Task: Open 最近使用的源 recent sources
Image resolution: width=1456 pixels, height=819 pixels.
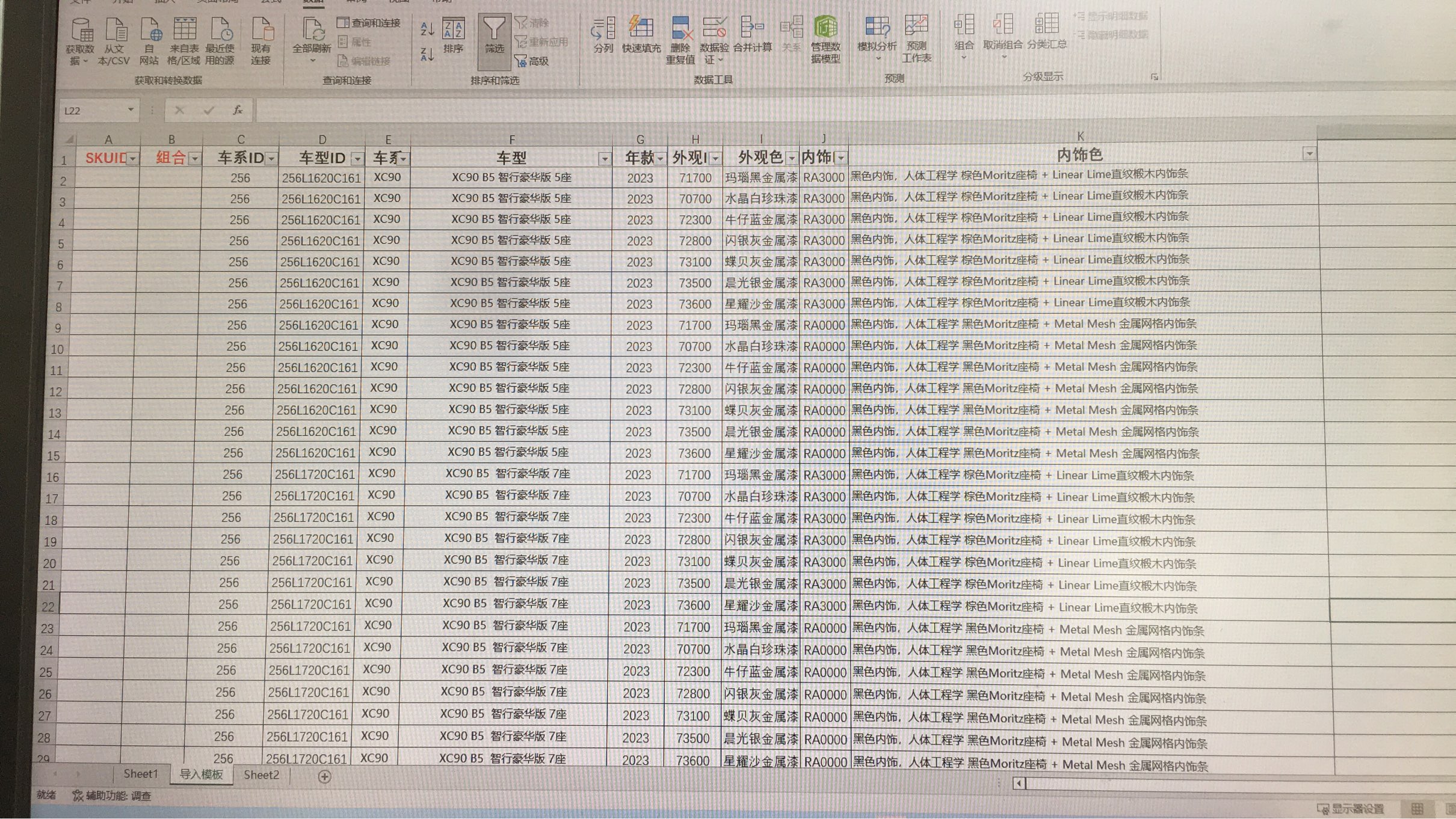Action: pyautogui.click(x=220, y=41)
